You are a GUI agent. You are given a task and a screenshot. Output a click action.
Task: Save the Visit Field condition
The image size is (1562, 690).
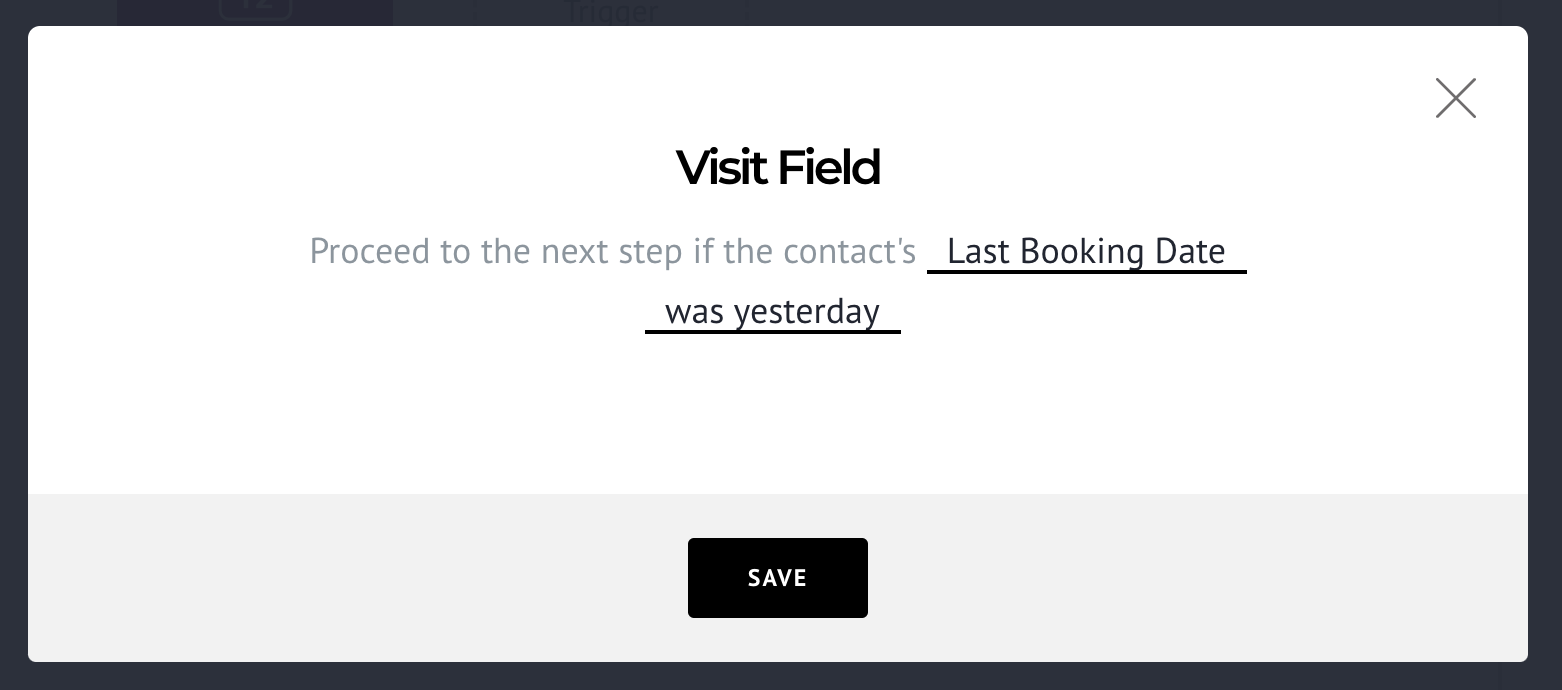coord(777,578)
